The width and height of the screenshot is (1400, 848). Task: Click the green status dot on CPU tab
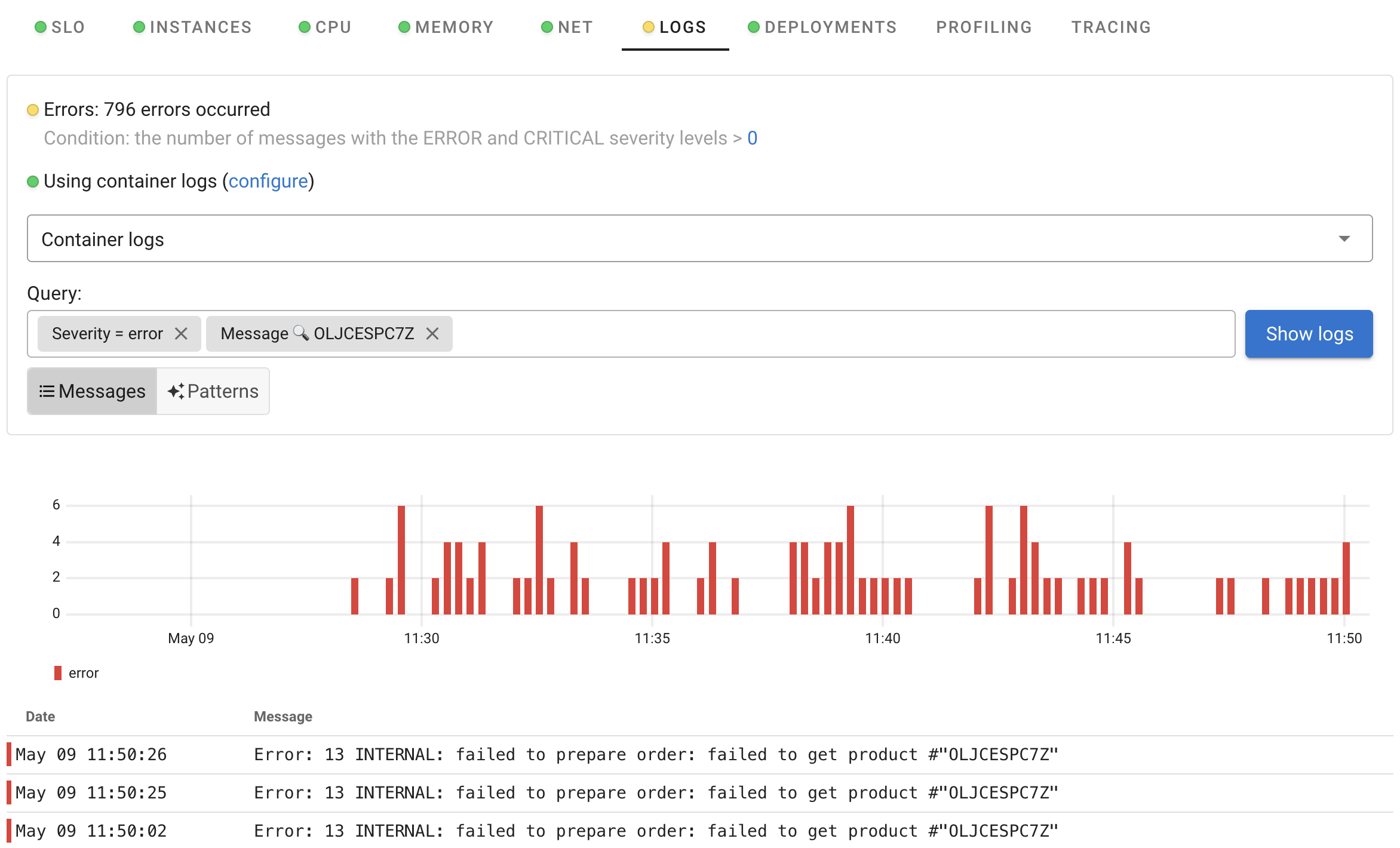tap(304, 27)
